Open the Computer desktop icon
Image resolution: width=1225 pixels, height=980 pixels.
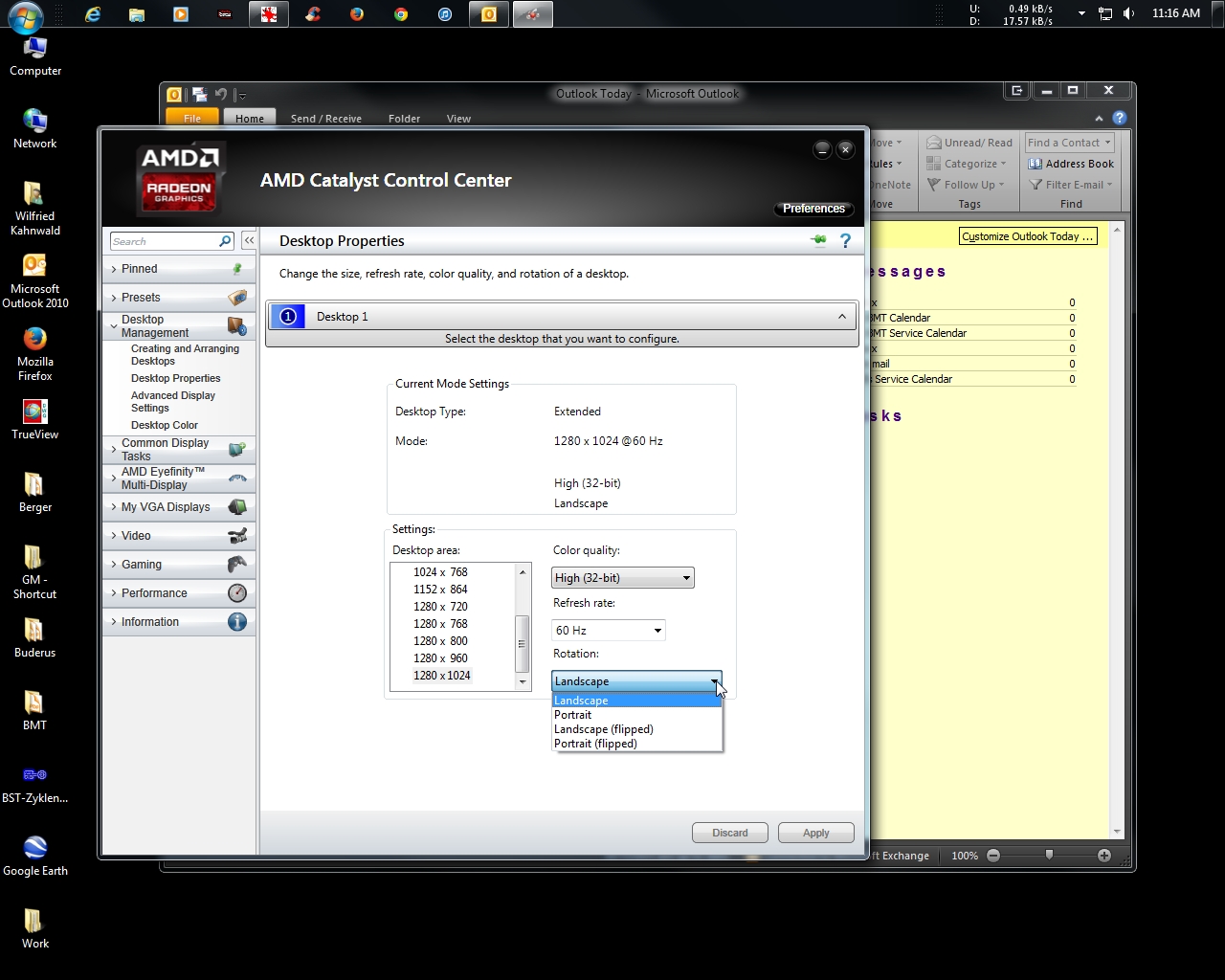(35, 56)
